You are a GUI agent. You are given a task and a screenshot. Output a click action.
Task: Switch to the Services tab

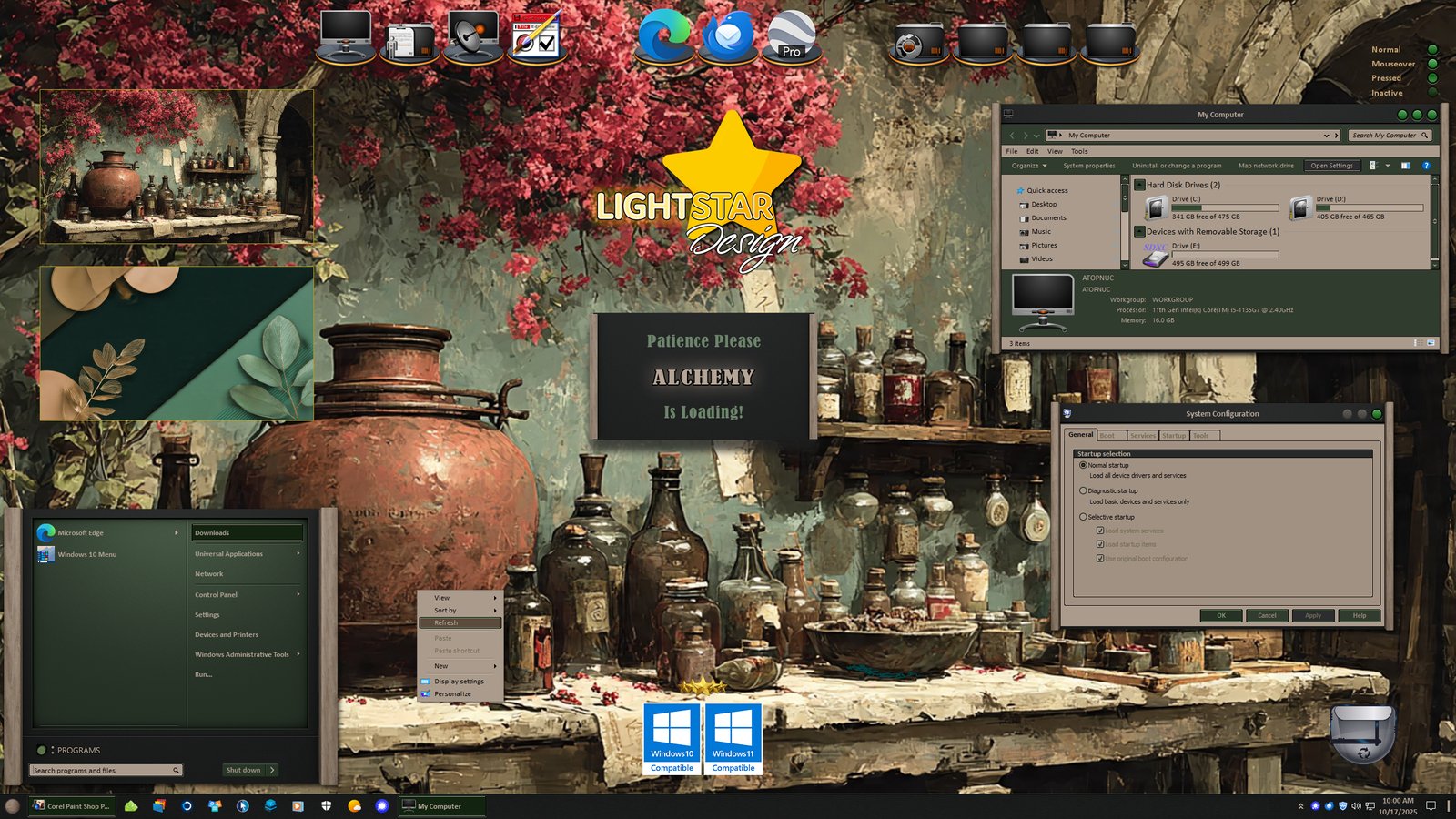click(1143, 436)
